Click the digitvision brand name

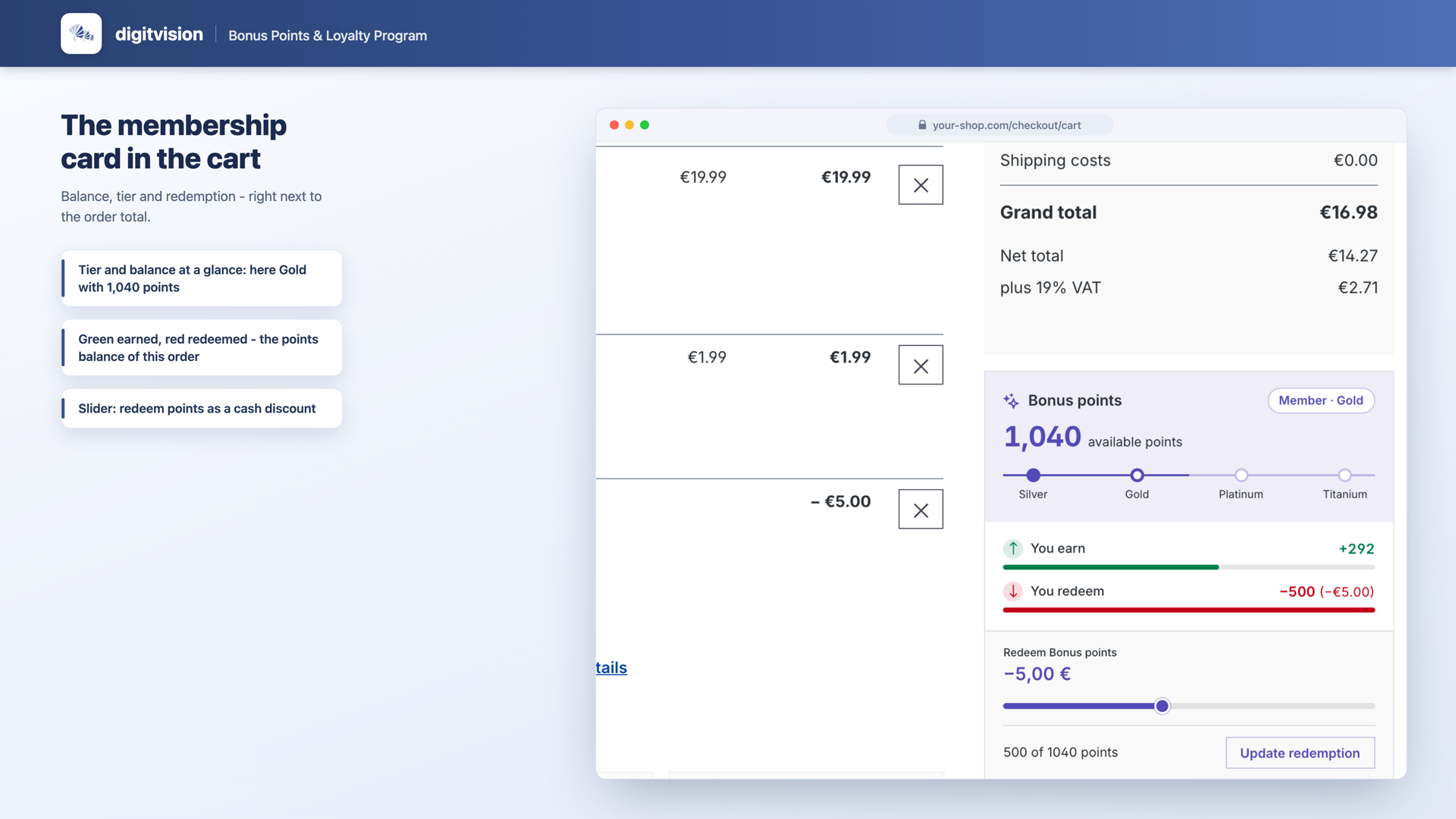click(159, 34)
